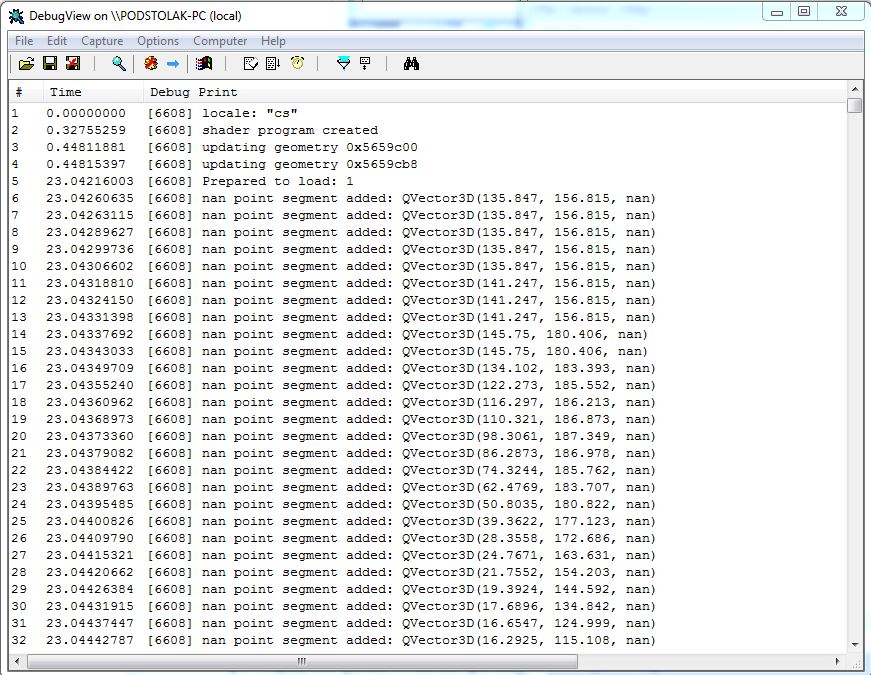Image resolution: width=871 pixels, height=675 pixels.
Task: Toggle Capture Kernel gear icon
Action: [x=151, y=64]
